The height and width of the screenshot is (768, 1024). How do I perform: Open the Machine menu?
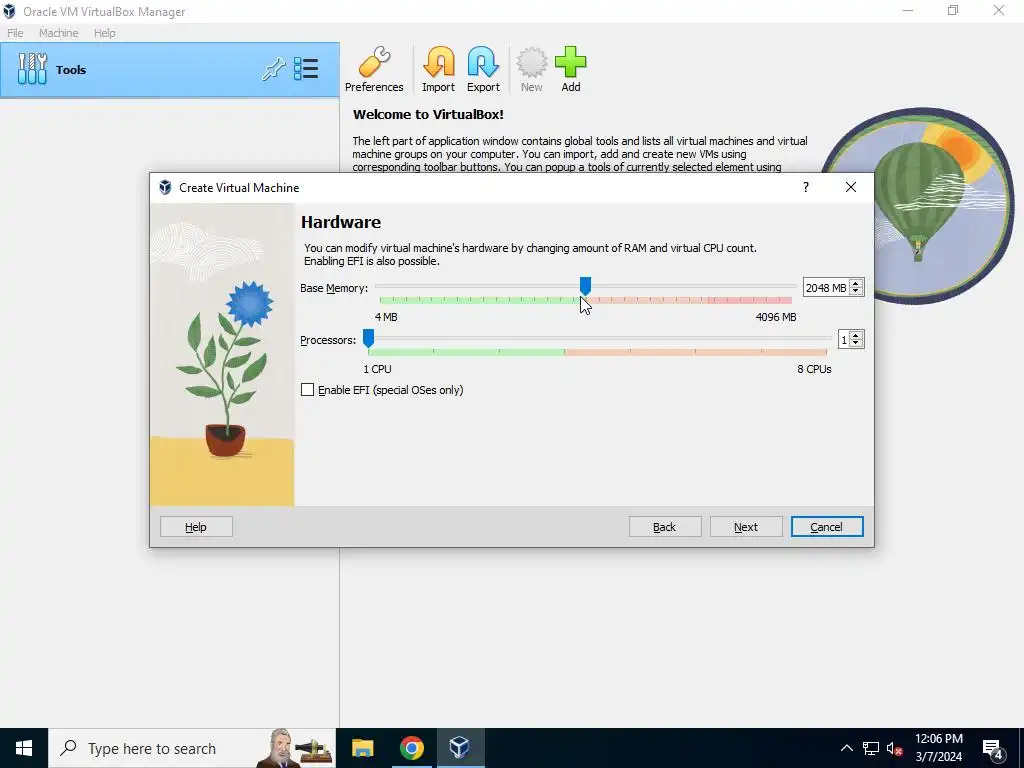[58, 33]
